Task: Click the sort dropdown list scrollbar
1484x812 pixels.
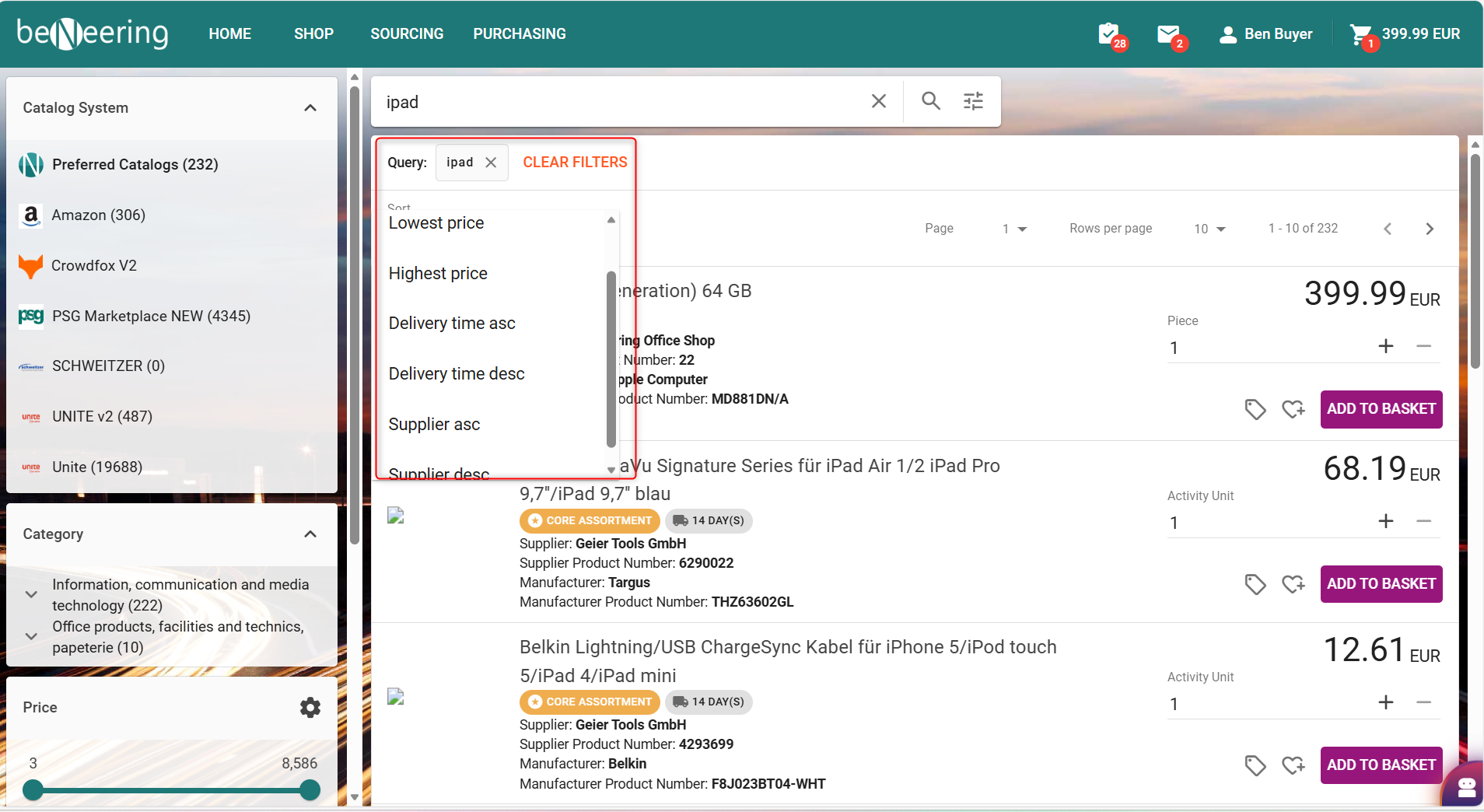Action: [x=611, y=359]
